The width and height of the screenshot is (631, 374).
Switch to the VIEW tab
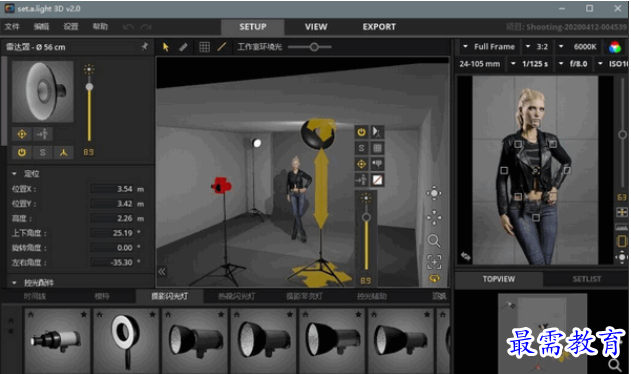pos(316,27)
